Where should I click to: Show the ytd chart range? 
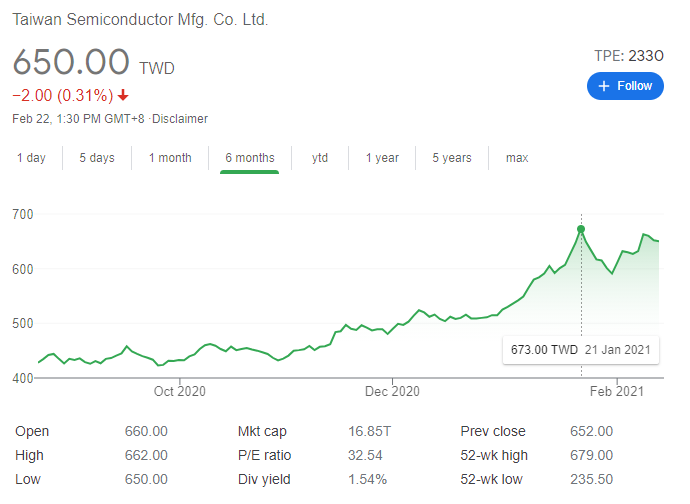[x=320, y=158]
